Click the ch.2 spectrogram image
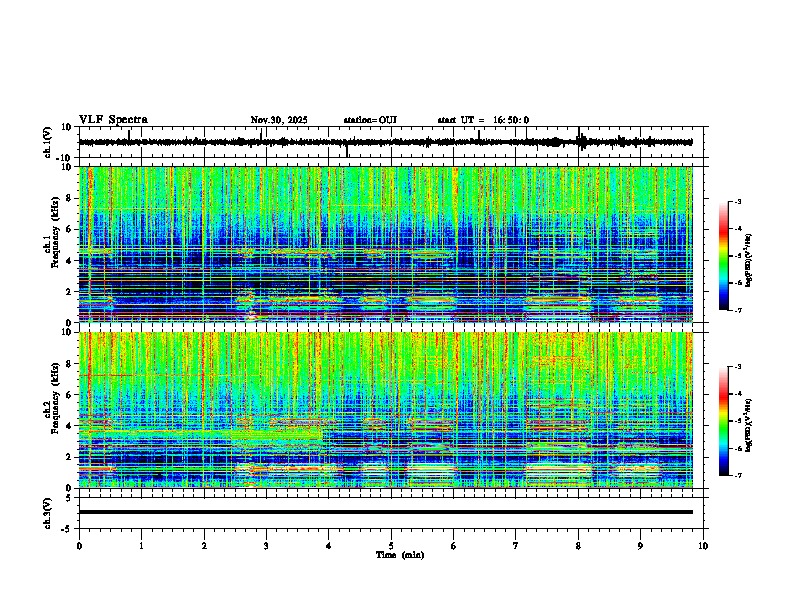The width and height of the screenshot is (792, 612). click(385, 410)
